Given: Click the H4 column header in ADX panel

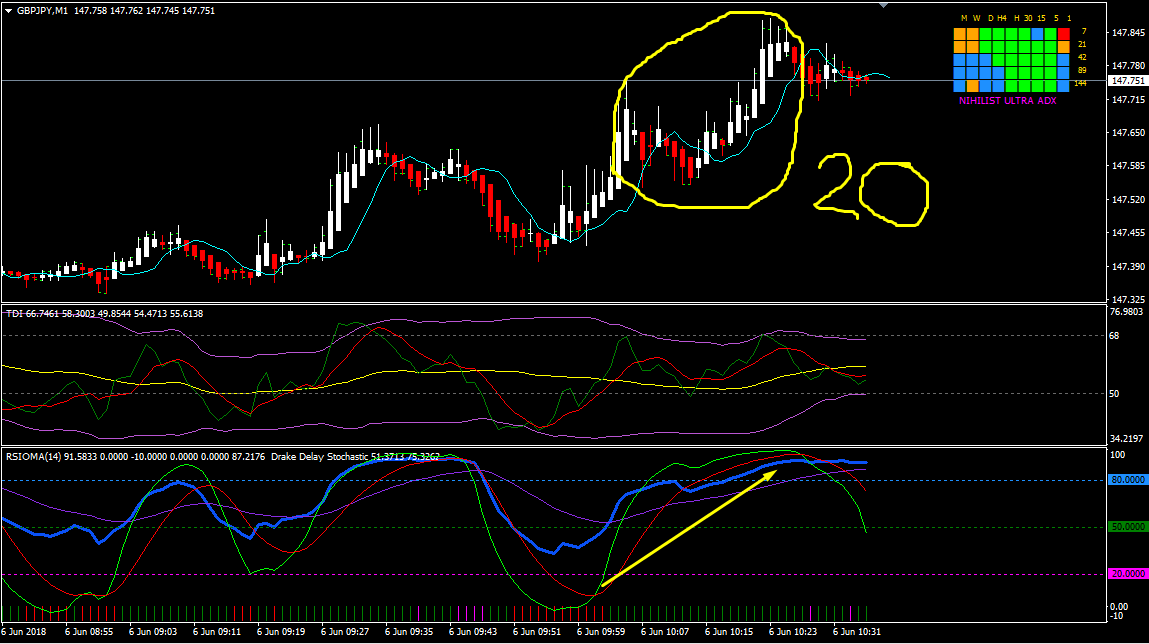Looking at the screenshot, I should pos(1002,18).
